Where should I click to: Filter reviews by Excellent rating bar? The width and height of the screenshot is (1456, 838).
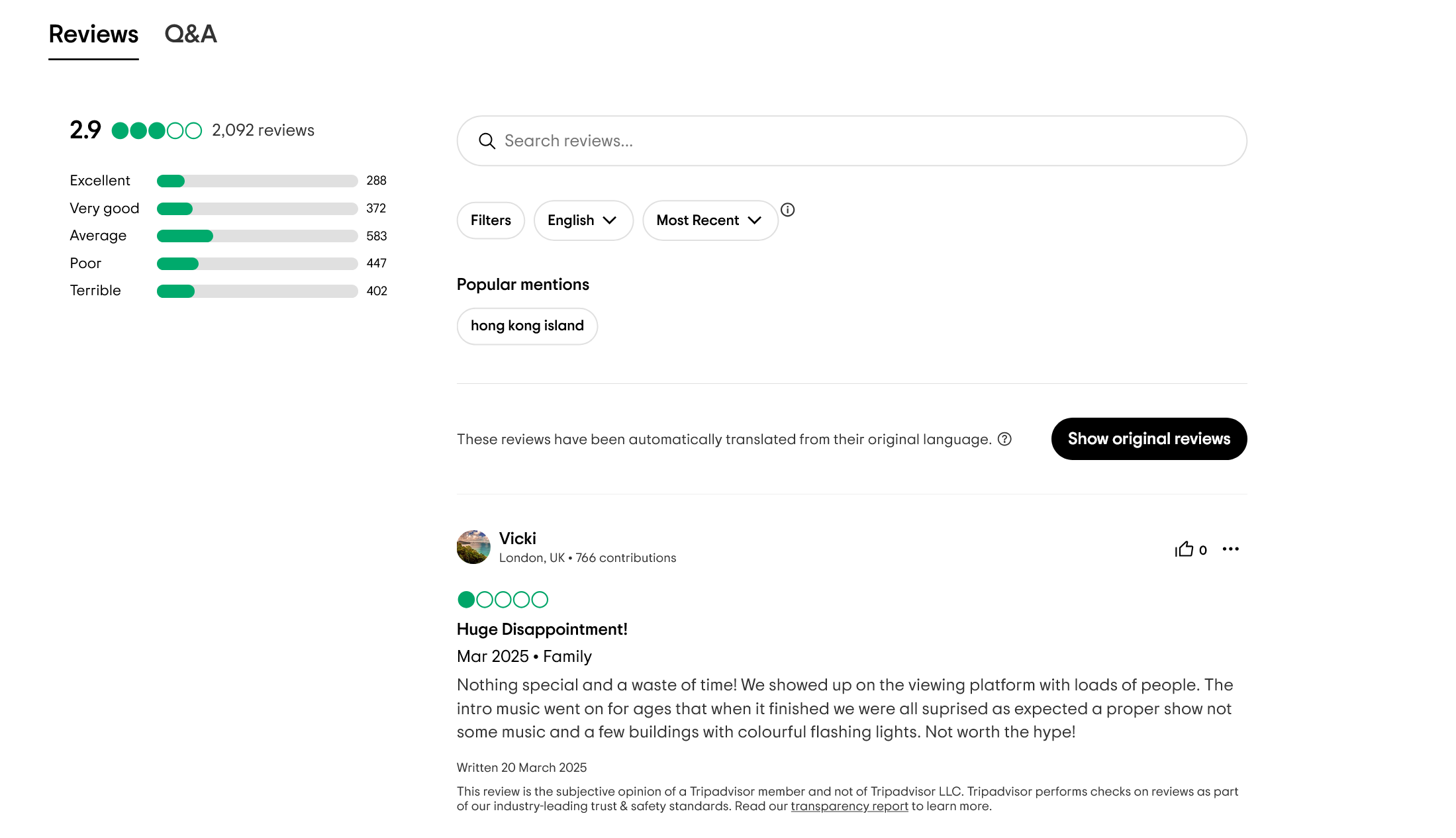click(228, 181)
